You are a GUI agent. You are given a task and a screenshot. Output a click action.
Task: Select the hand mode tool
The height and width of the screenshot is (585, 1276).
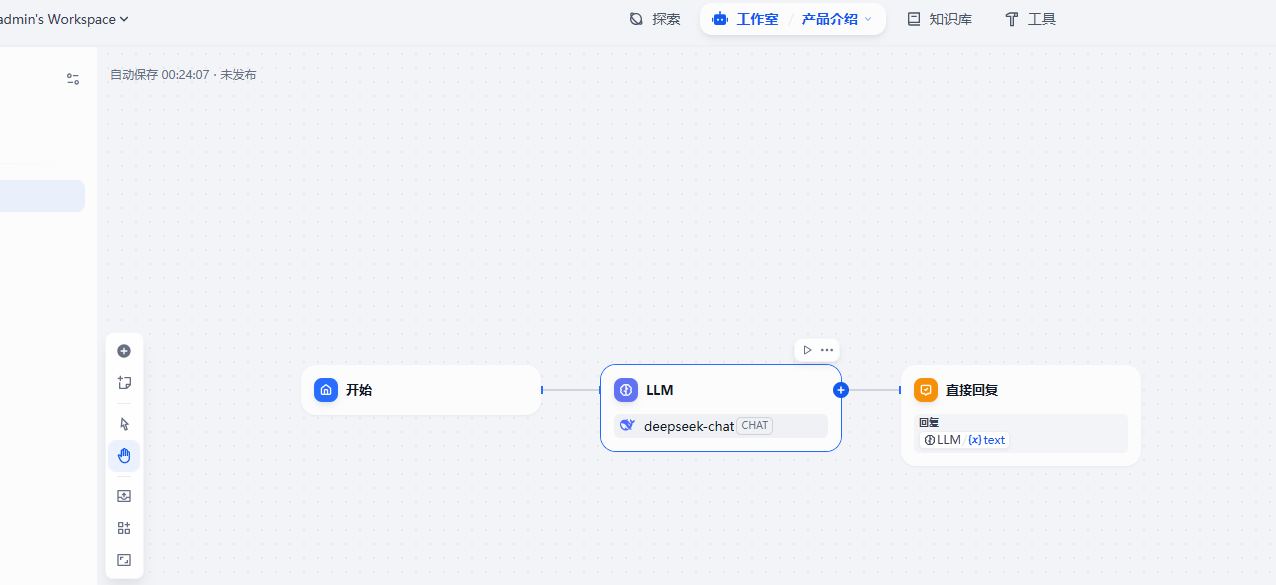(124, 456)
